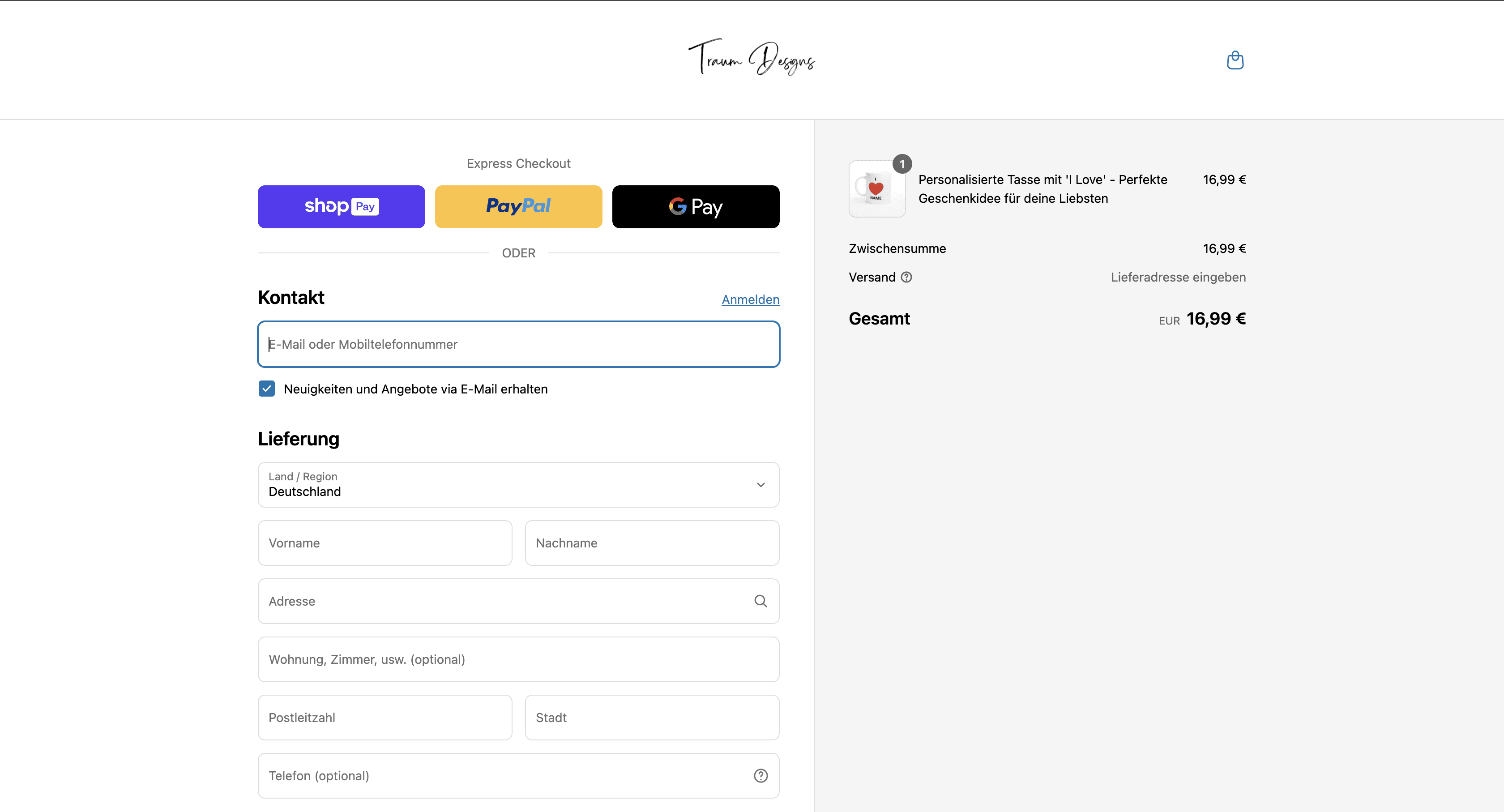Screen dimensions: 1504x812
Task: Open the shopping bag cart icon
Action: coord(1235,60)
